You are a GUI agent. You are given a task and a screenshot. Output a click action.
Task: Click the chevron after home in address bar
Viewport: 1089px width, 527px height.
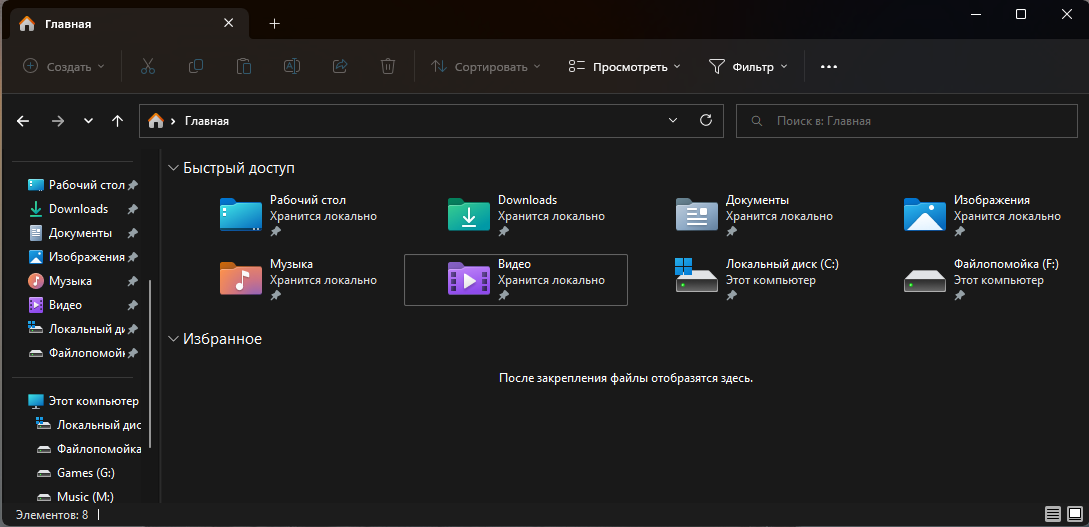click(x=172, y=121)
